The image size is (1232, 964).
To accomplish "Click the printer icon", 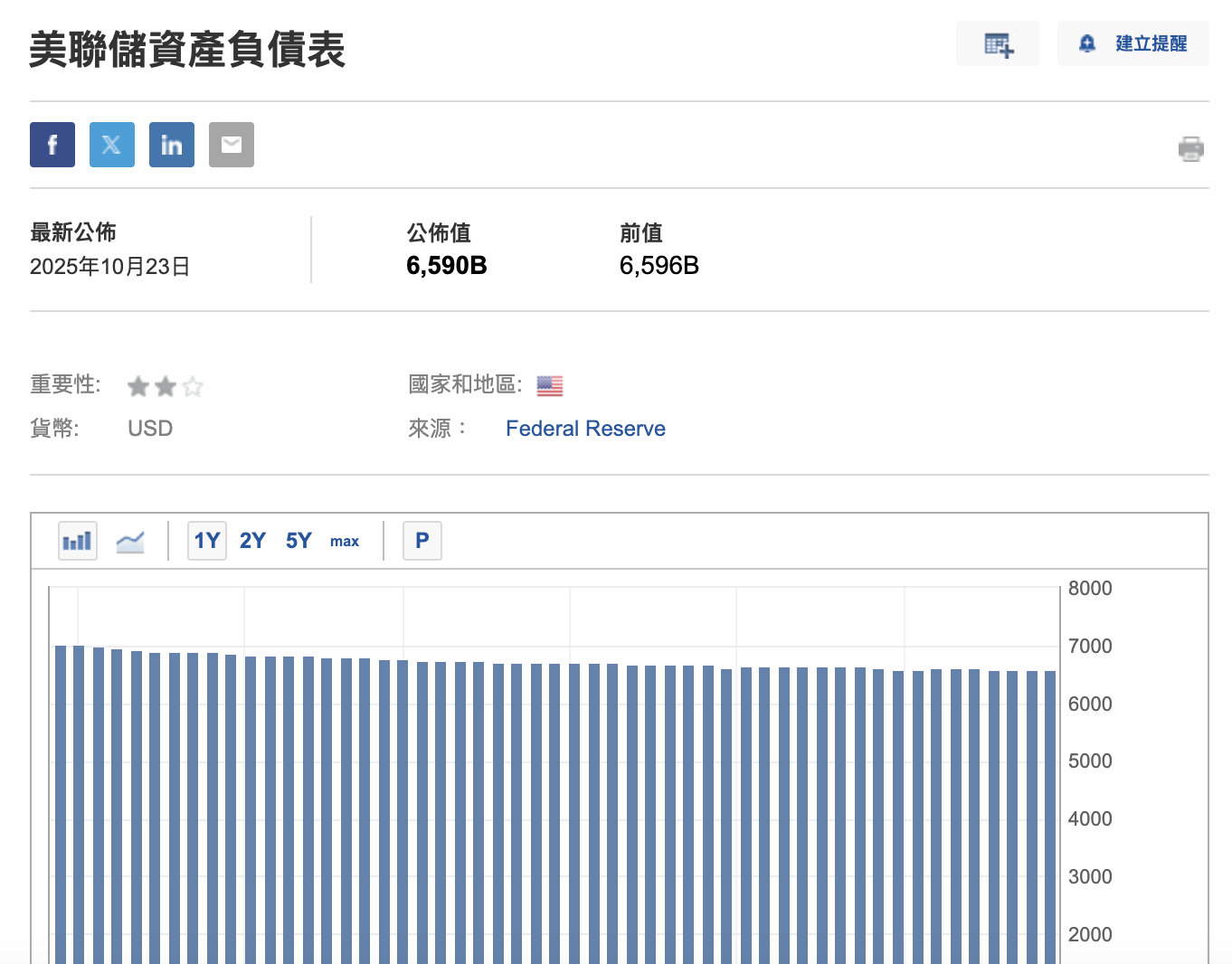I will [x=1190, y=148].
